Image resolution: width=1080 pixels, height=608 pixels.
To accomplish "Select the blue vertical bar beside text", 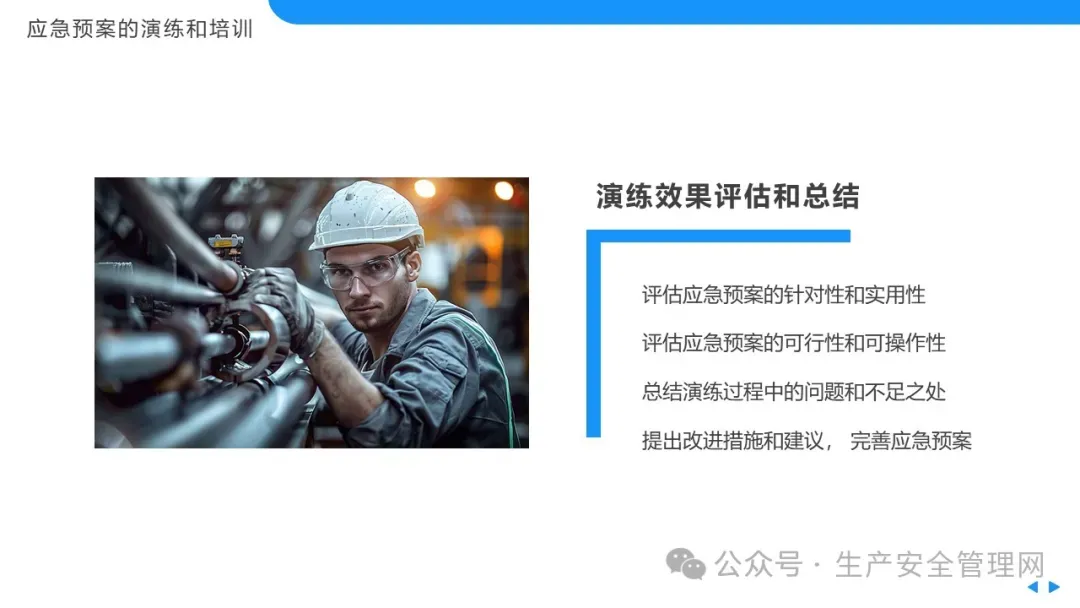I will point(593,334).
